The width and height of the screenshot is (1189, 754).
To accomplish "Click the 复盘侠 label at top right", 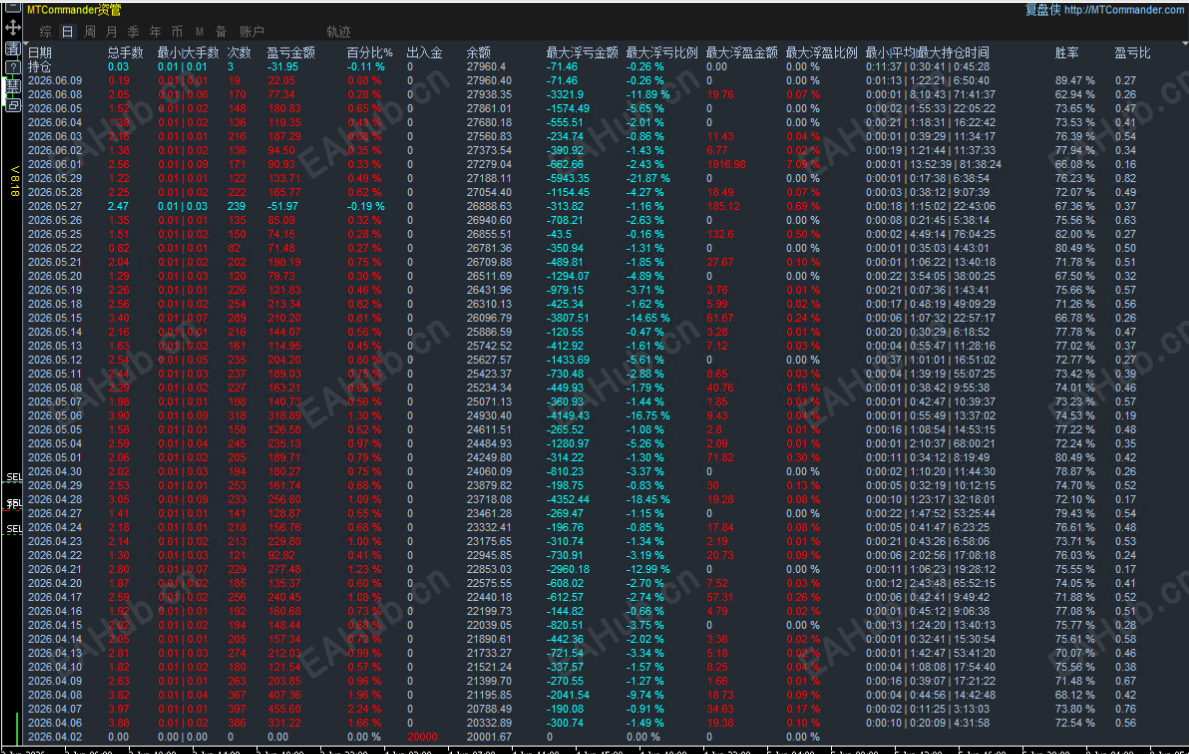I will 1043,10.
